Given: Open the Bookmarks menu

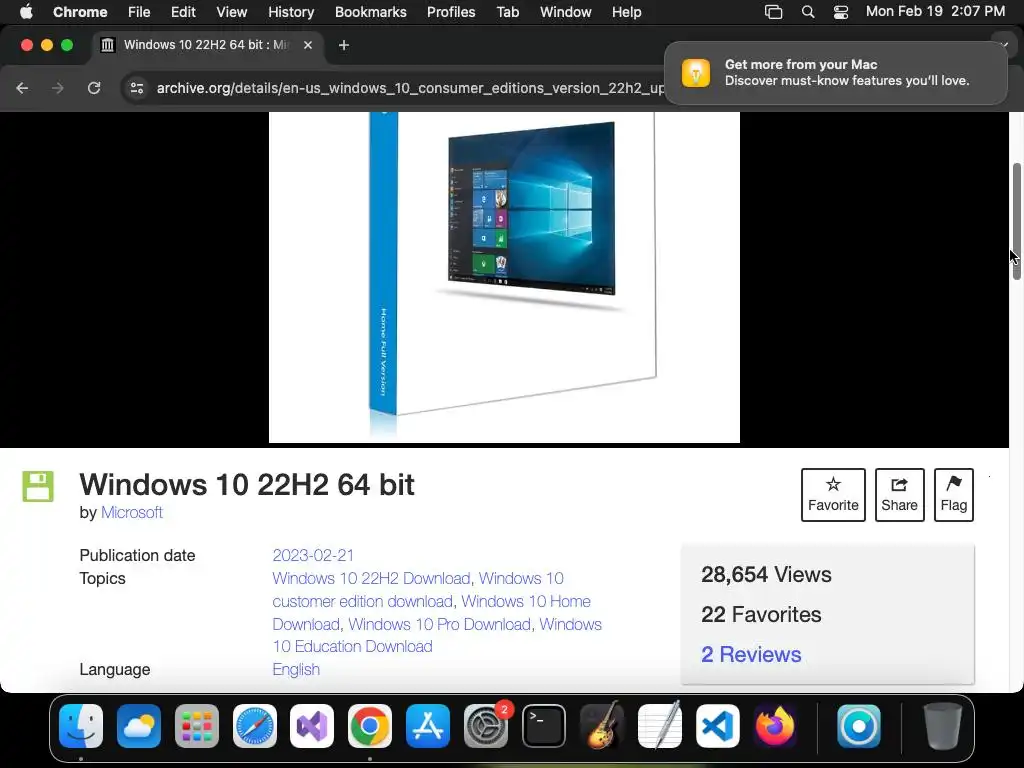Looking at the screenshot, I should [370, 12].
